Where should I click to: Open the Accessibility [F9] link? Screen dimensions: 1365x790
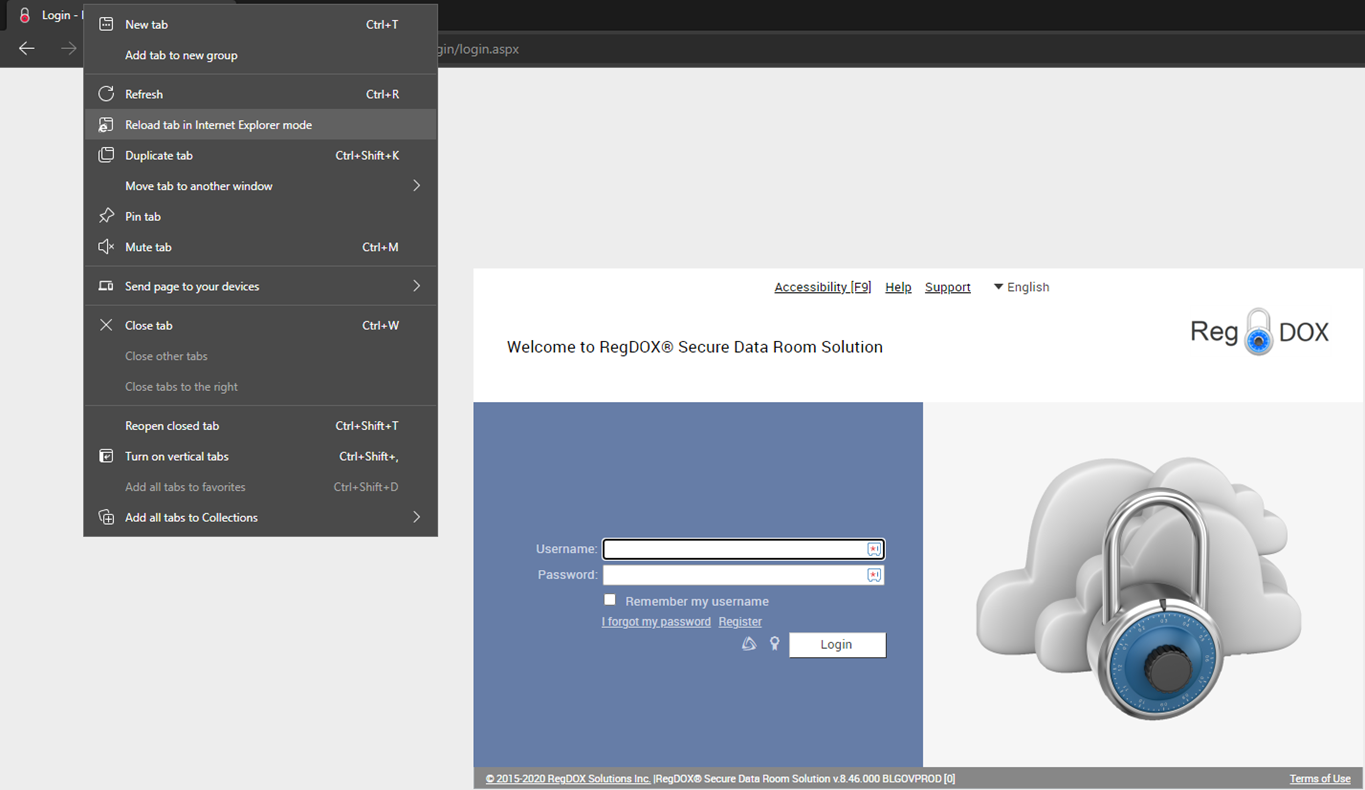click(822, 287)
